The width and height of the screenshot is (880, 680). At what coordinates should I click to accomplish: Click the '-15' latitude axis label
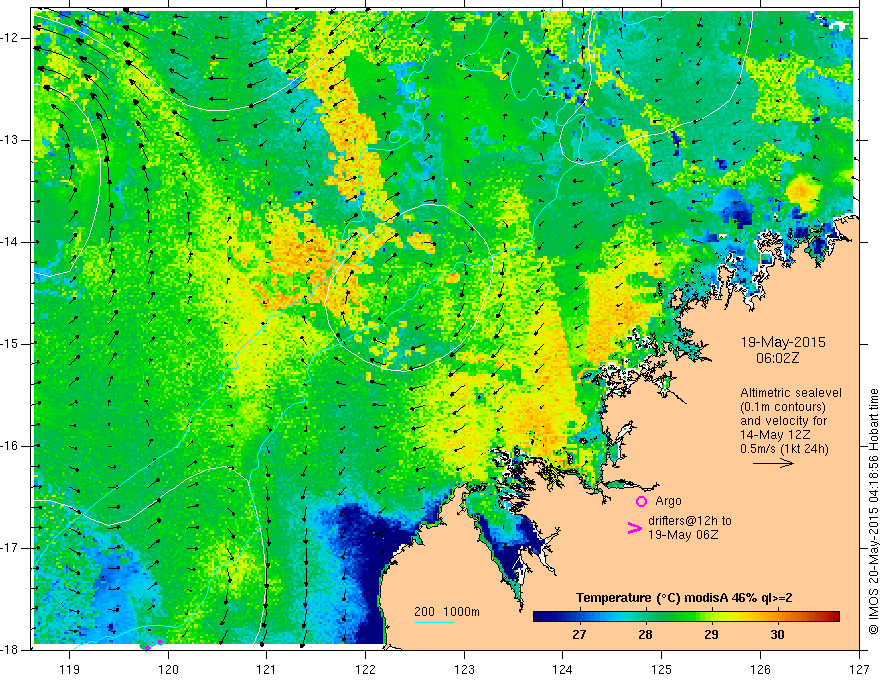click(10, 344)
